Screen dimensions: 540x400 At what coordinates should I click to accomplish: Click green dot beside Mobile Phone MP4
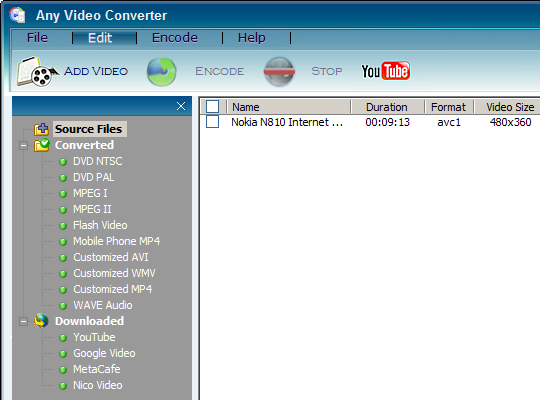[63, 242]
